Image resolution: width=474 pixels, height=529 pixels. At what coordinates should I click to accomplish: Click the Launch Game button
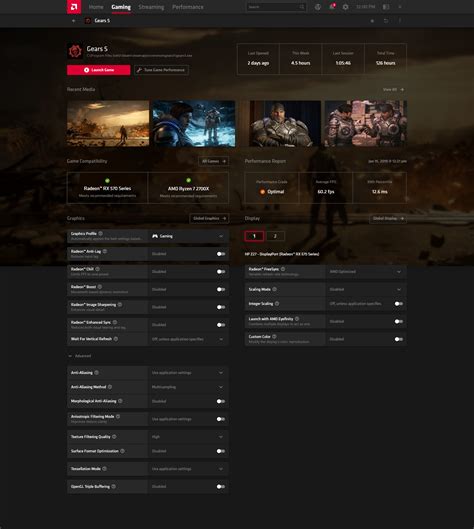tap(99, 70)
